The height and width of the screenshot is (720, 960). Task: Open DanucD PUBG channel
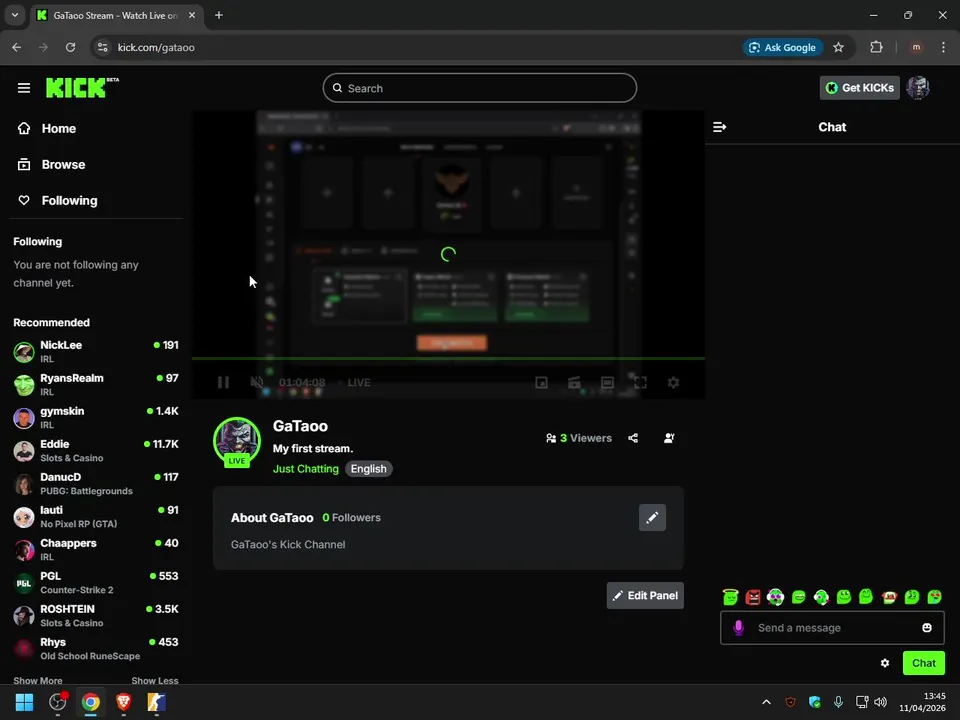pos(96,484)
